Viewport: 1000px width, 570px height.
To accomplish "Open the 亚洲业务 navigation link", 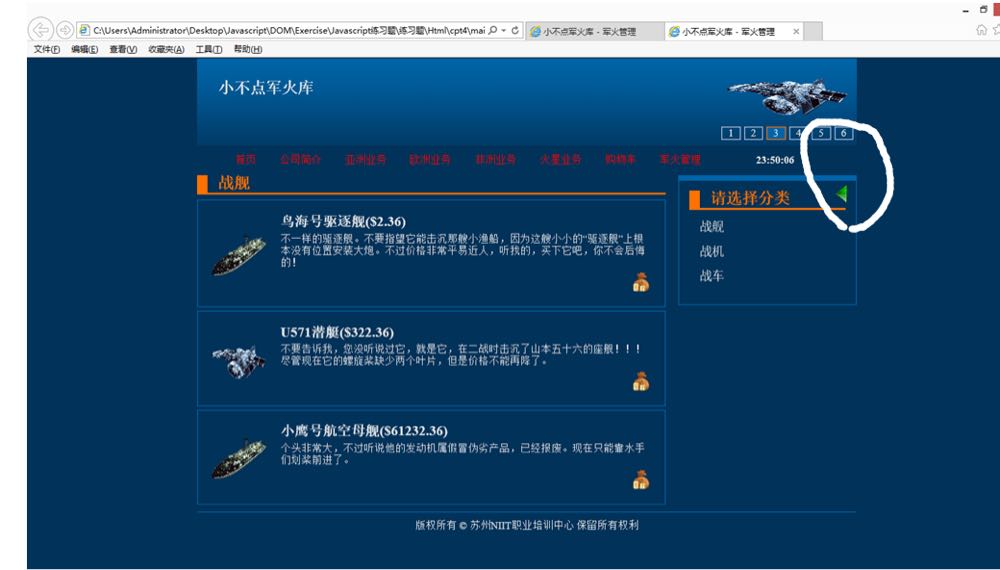I will tap(365, 159).
